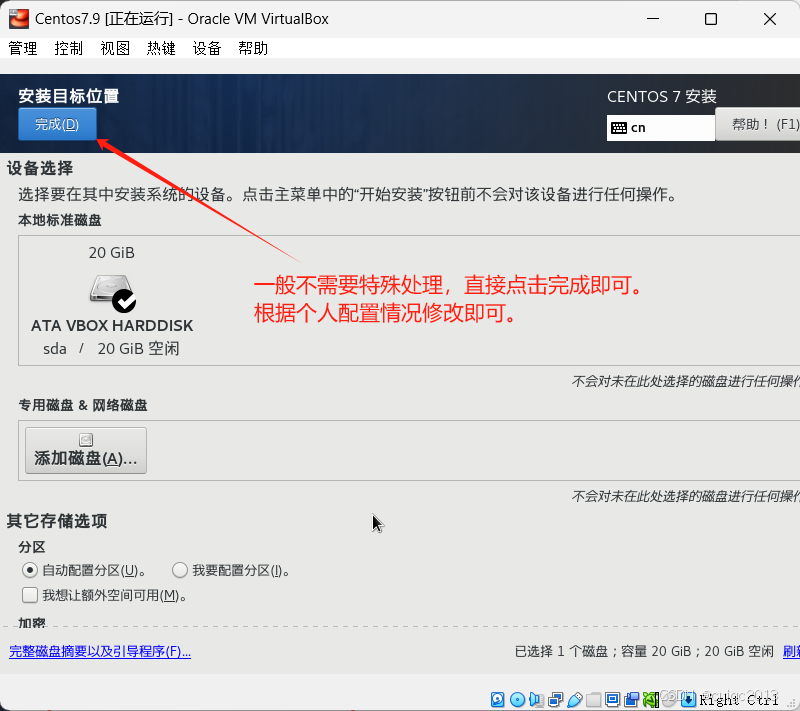Open 完整磁盘摘要以及引导程序(F)... link
800x711 pixels.
[x=100, y=651]
